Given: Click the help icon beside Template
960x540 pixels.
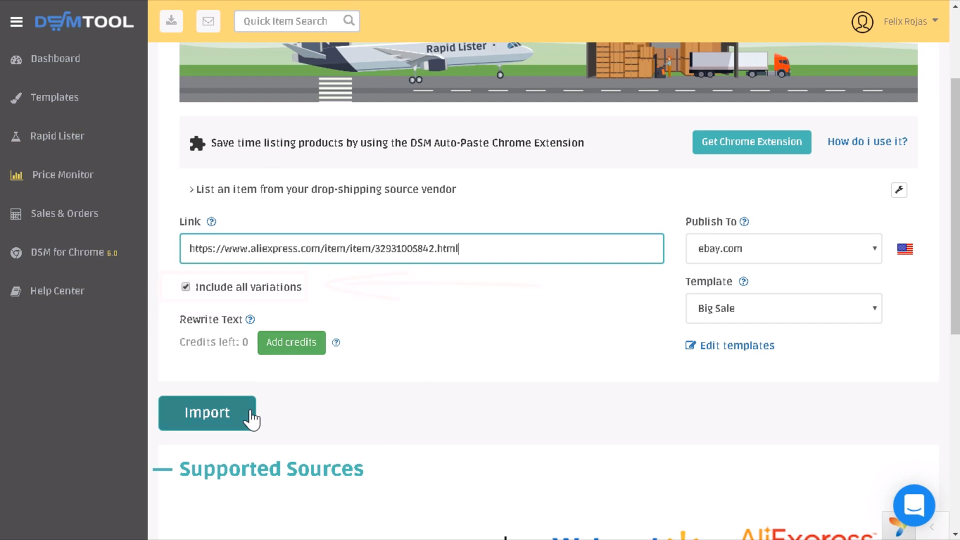Looking at the screenshot, I should tap(743, 282).
